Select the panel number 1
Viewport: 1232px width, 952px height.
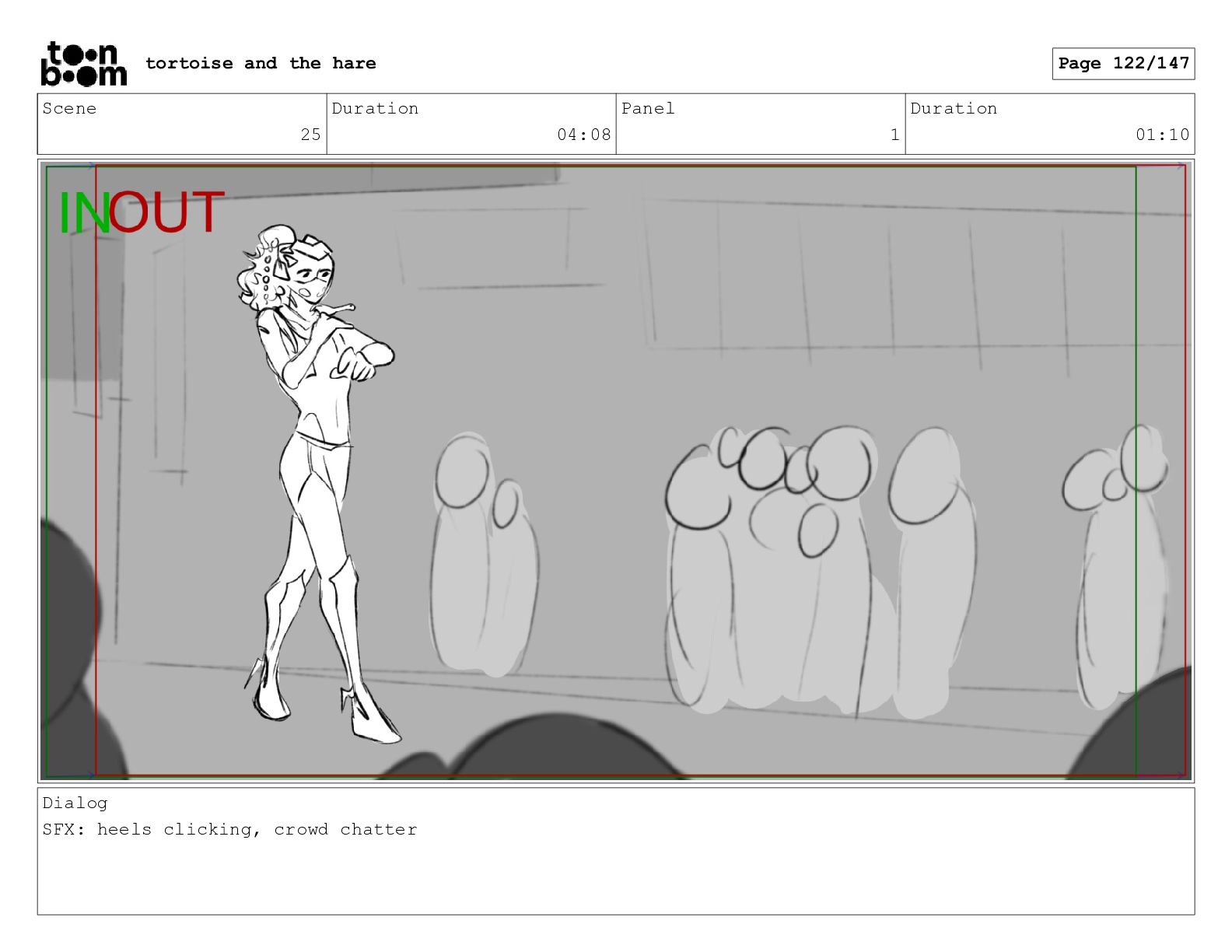894,135
